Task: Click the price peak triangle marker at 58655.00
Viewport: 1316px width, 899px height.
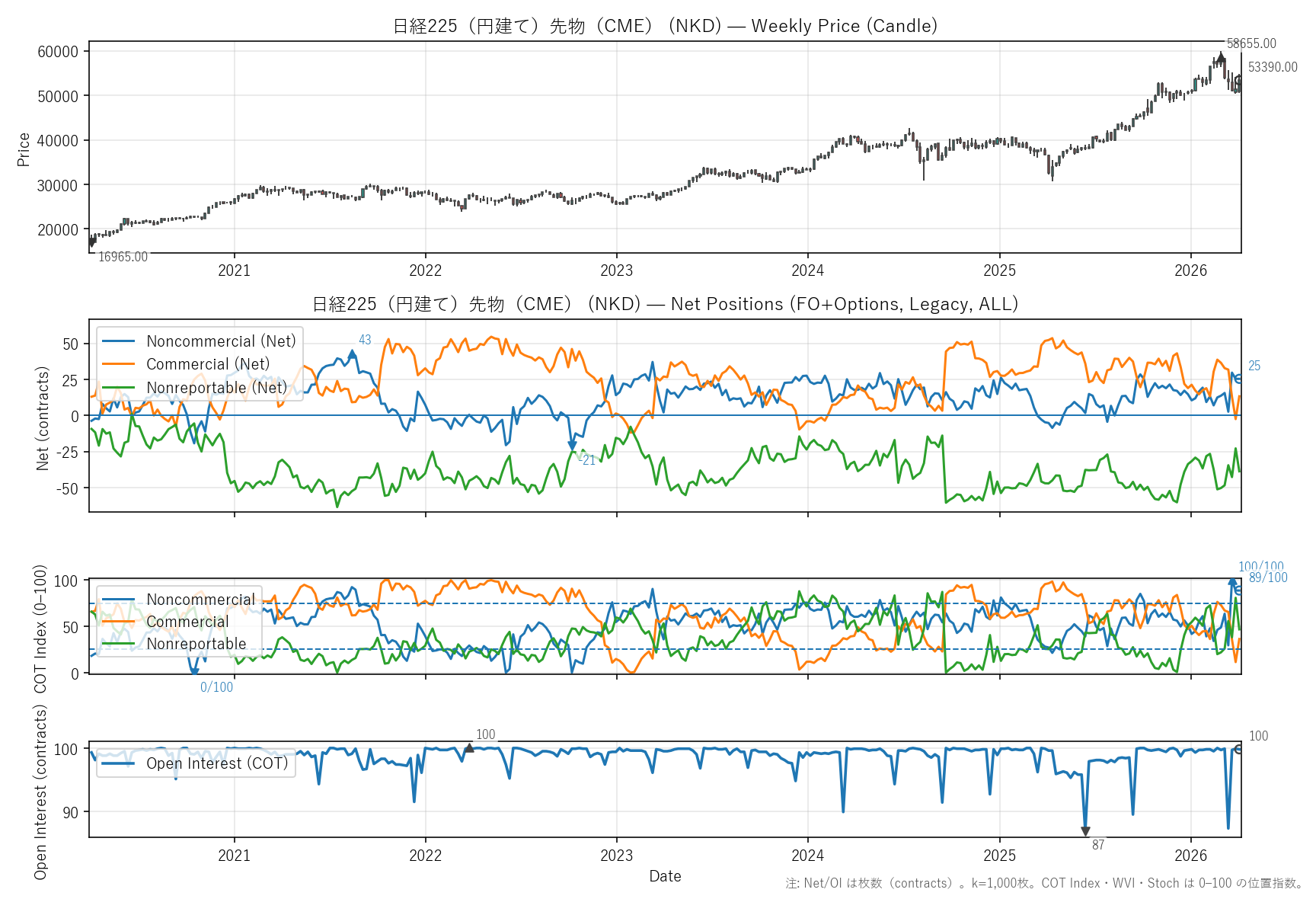Action: [1221, 56]
